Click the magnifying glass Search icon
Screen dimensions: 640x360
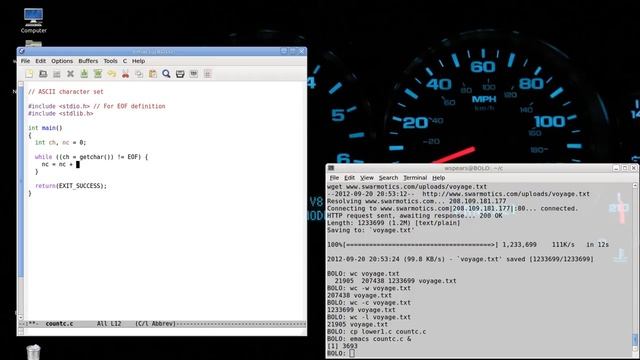[166, 74]
